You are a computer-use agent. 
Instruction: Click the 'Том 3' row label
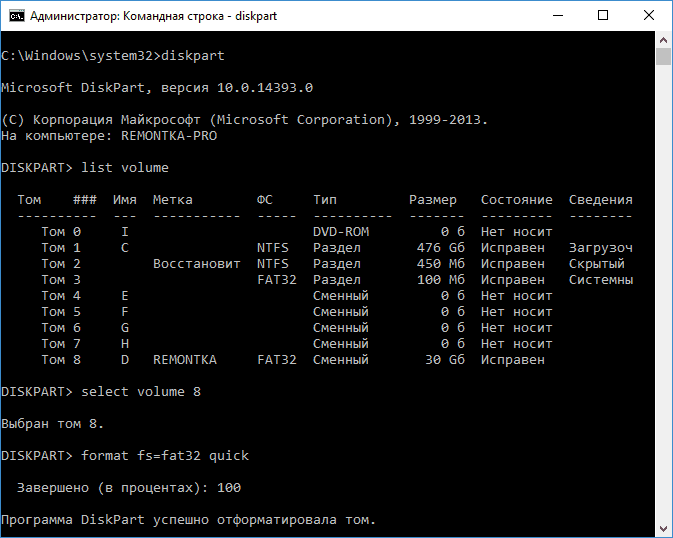[61, 280]
